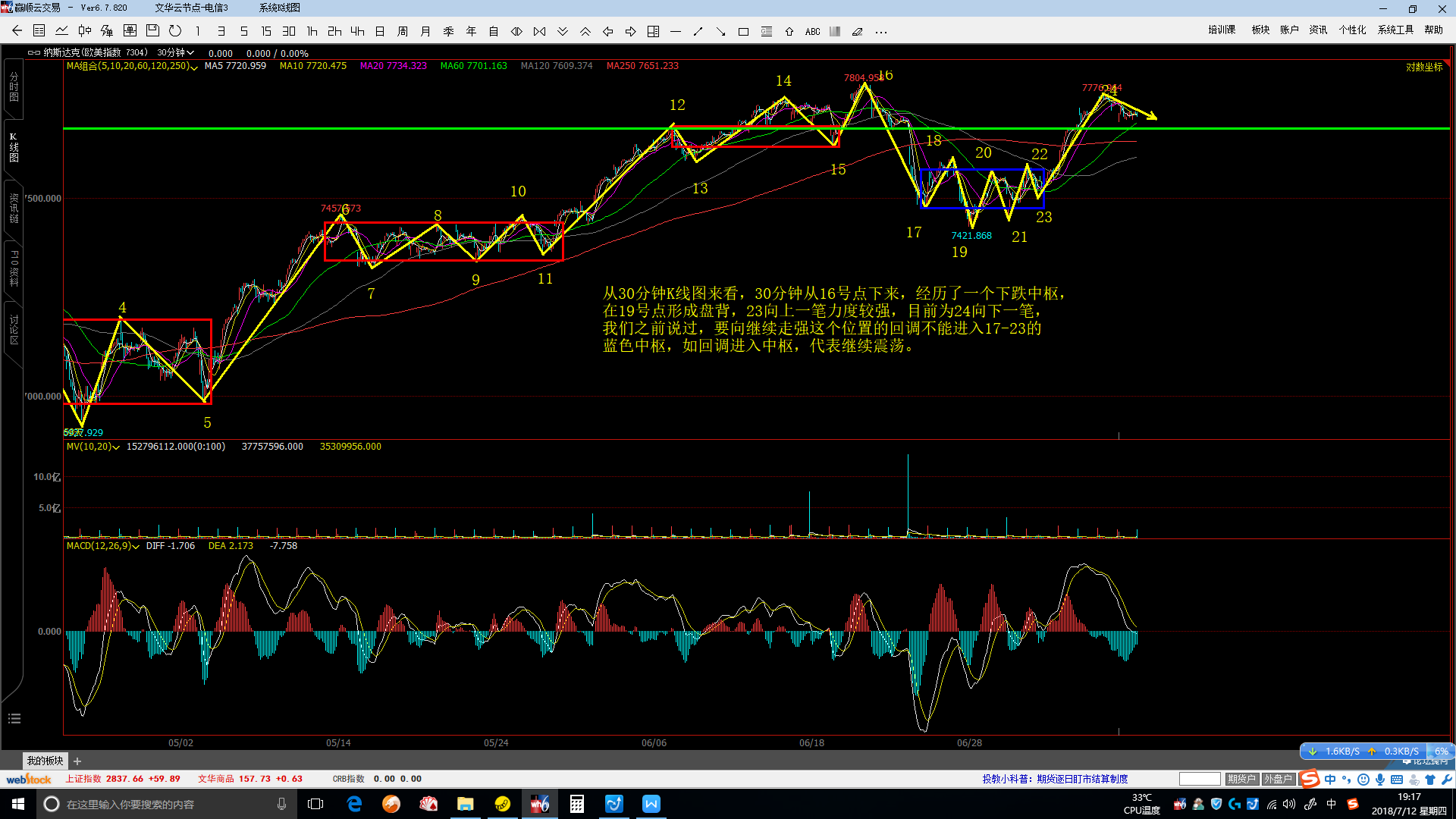Open Microsoft Edge from taskbar
This screenshot has height=819, width=1456.
point(354,804)
